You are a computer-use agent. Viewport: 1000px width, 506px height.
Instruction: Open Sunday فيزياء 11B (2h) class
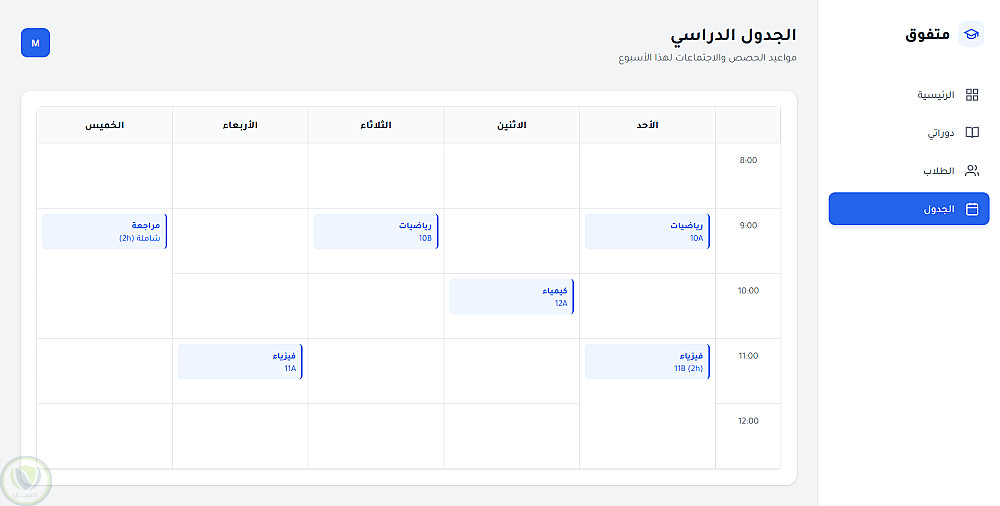point(647,361)
